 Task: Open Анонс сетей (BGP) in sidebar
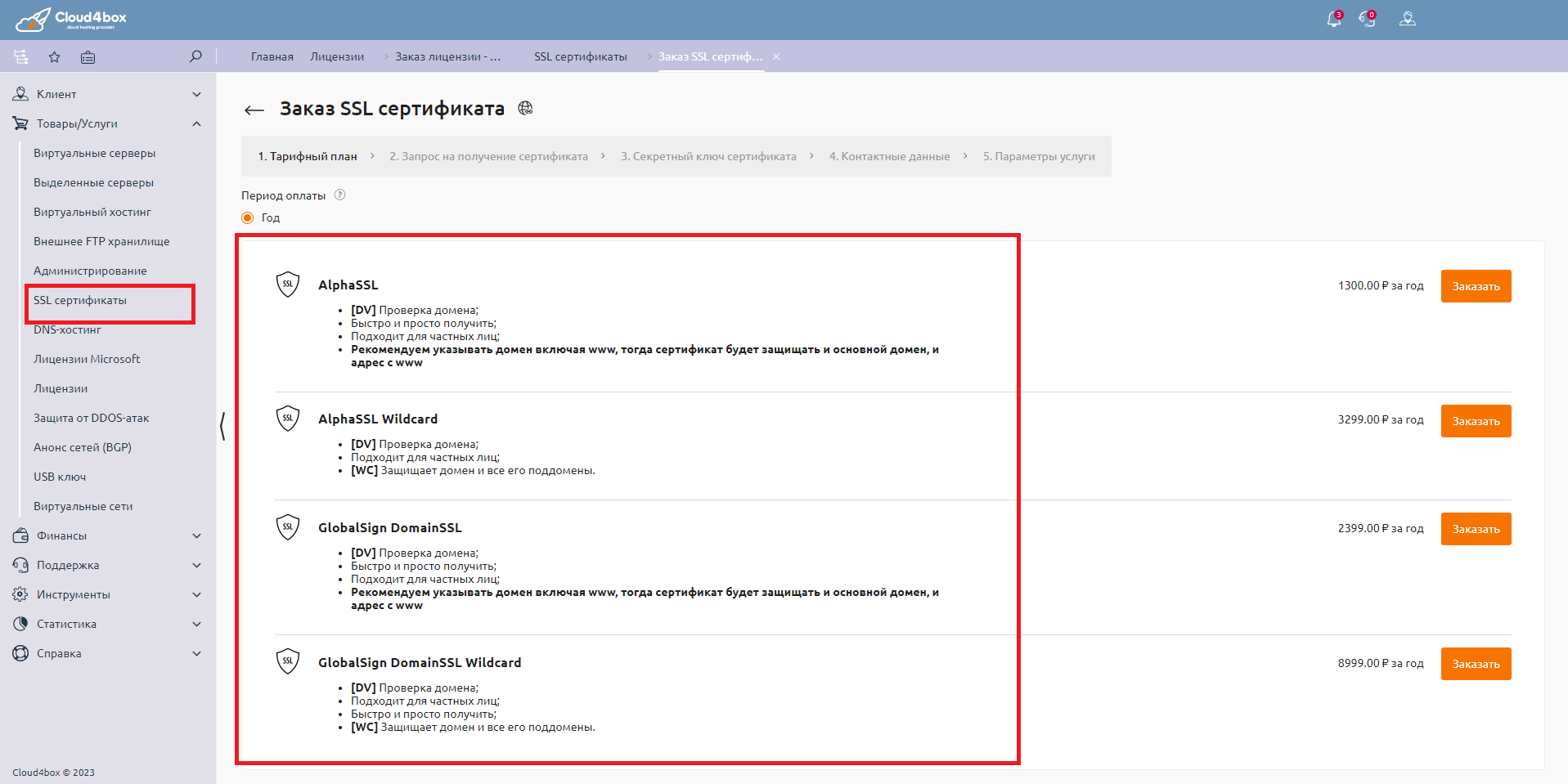click(83, 447)
